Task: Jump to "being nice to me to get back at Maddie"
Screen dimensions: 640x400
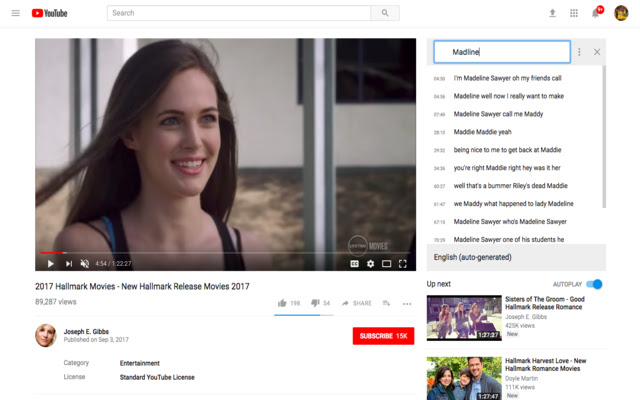Action: click(x=507, y=150)
